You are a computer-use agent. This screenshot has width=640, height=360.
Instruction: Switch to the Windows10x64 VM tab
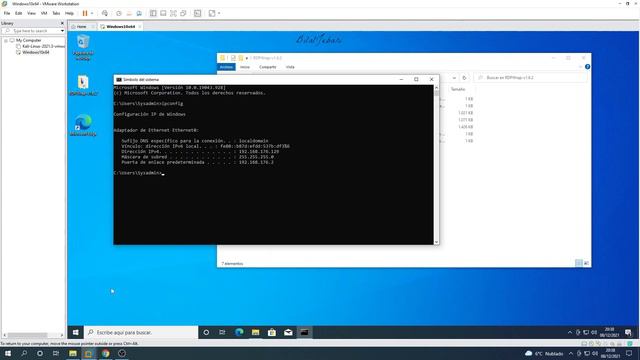(118, 27)
